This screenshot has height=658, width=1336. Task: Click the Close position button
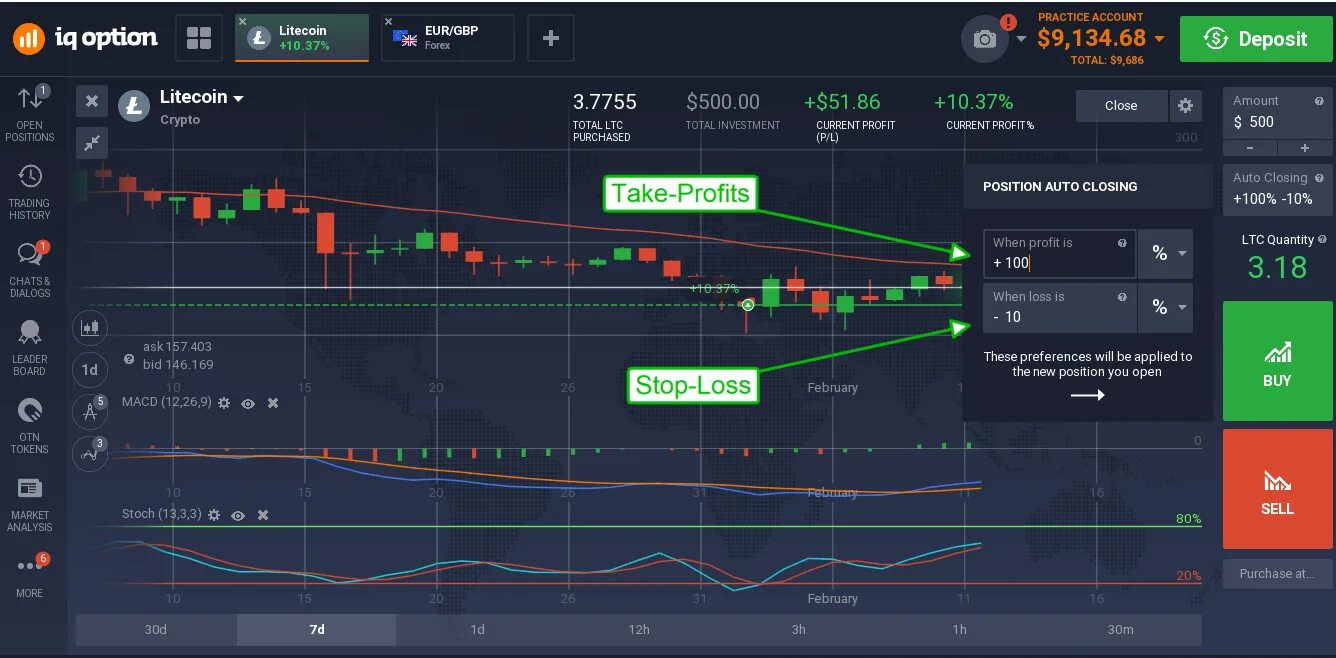coord(1121,105)
